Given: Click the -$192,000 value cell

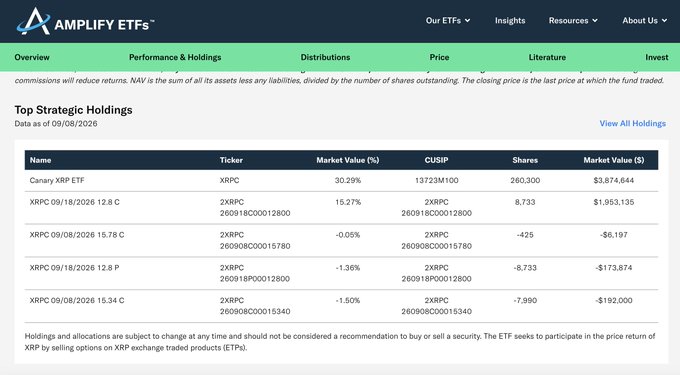Looking at the screenshot, I should click(614, 300).
